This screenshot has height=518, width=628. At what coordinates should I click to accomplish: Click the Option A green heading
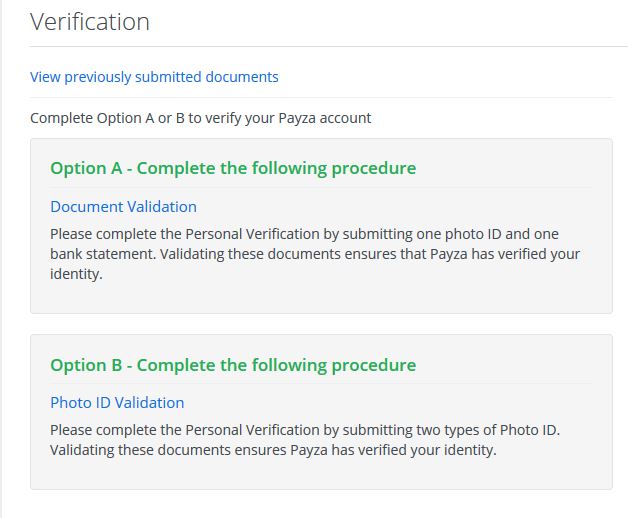[x=233, y=168]
